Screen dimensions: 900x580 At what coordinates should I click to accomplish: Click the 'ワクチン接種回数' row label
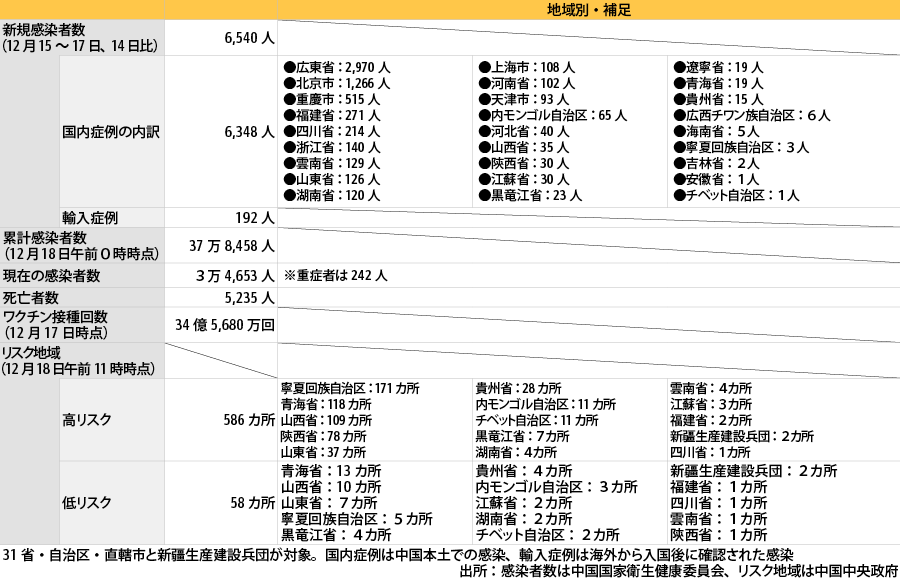coord(55,316)
